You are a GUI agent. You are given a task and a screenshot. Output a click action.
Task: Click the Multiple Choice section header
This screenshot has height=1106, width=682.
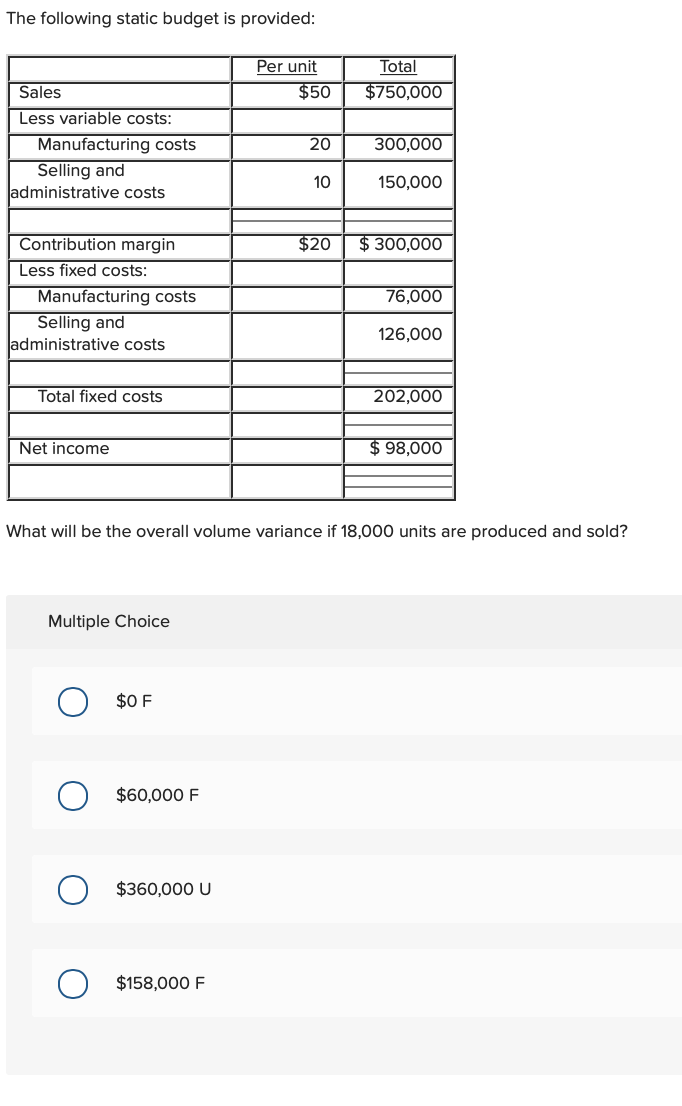click(109, 621)
